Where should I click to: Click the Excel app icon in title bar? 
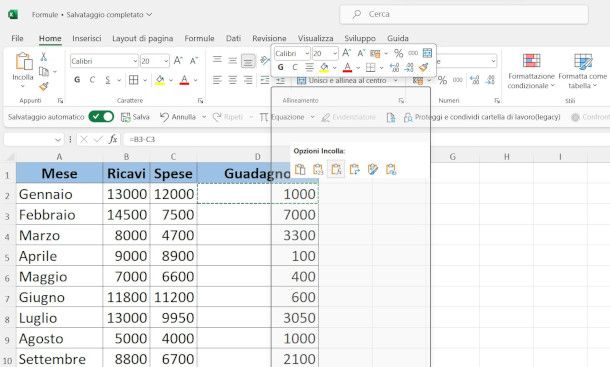coord(13,14)
